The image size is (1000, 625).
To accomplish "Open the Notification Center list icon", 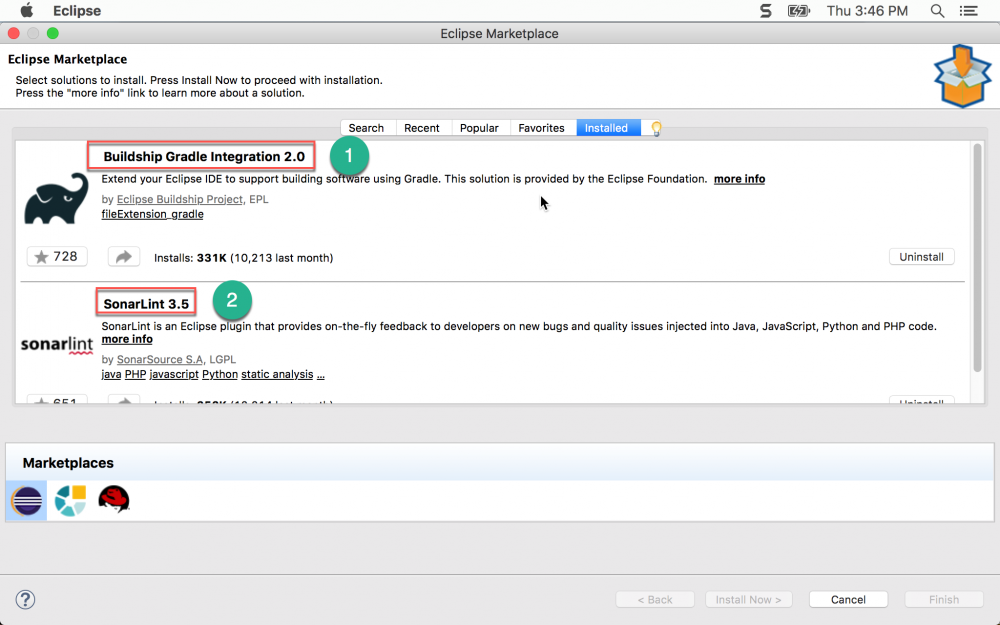I will (x=969, y=11).
